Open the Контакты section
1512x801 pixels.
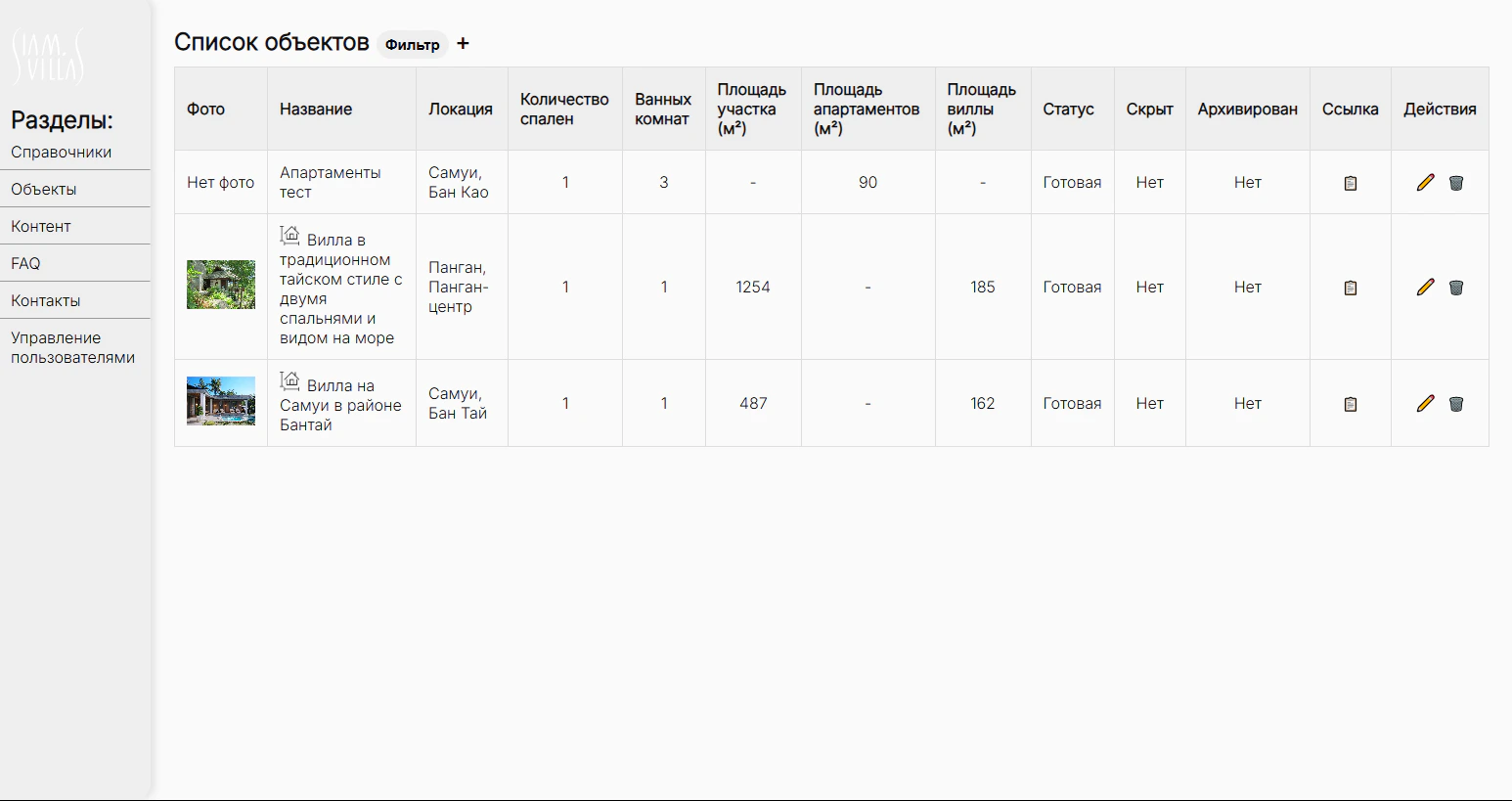(46, 301)
